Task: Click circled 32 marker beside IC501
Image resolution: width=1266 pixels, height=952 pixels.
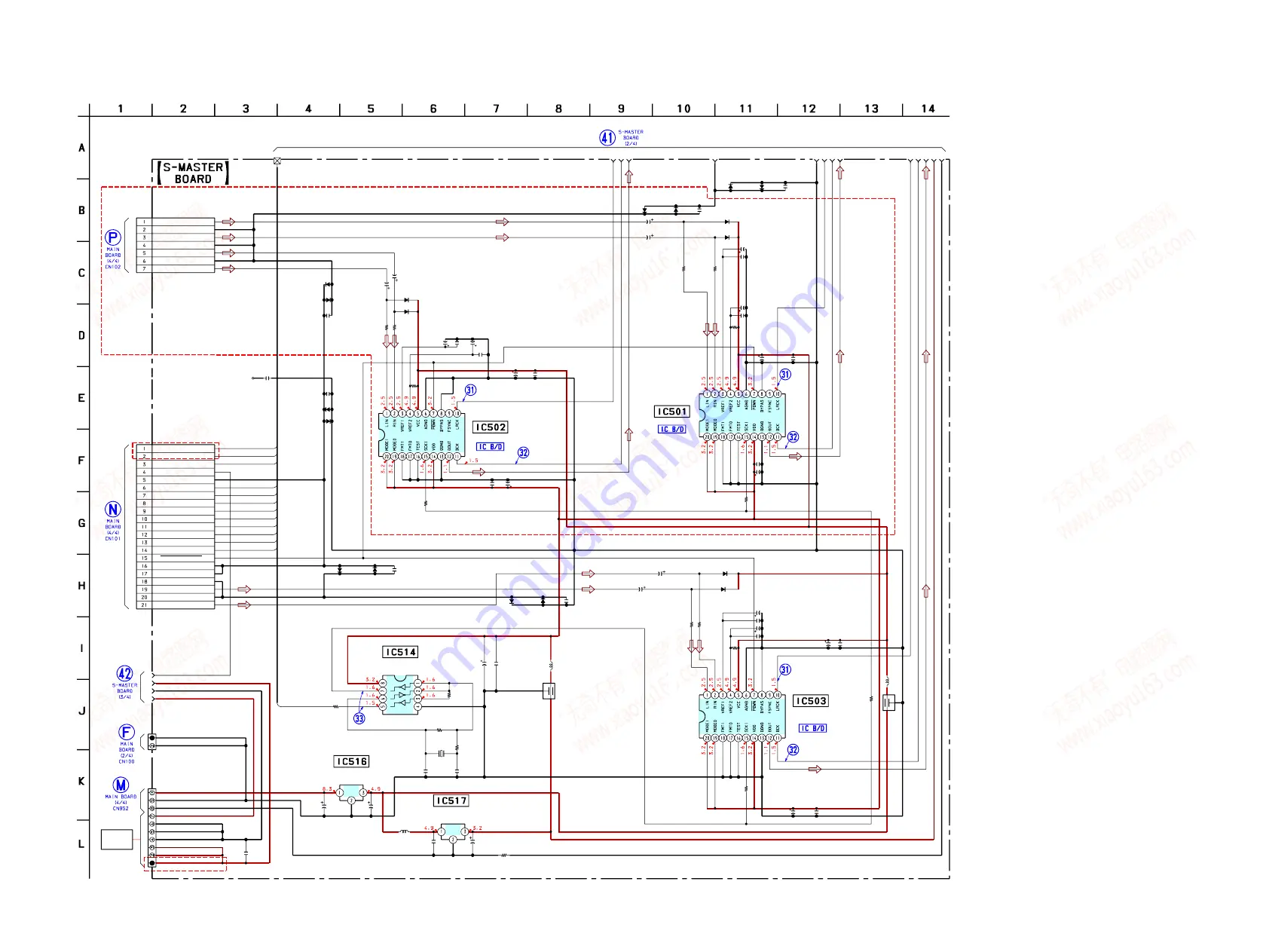Action: 793,437
